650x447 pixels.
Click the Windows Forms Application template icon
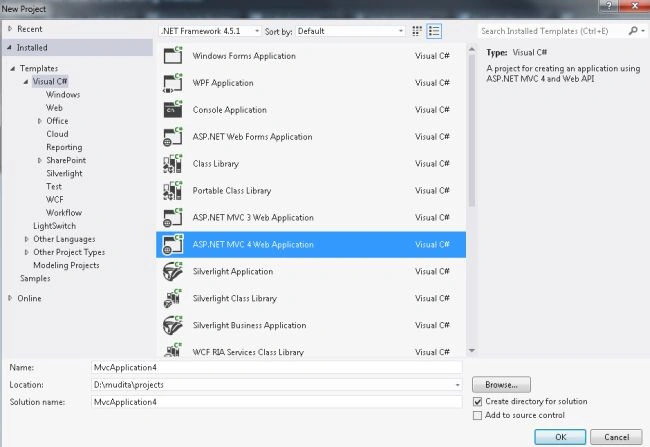click(173, 55)
